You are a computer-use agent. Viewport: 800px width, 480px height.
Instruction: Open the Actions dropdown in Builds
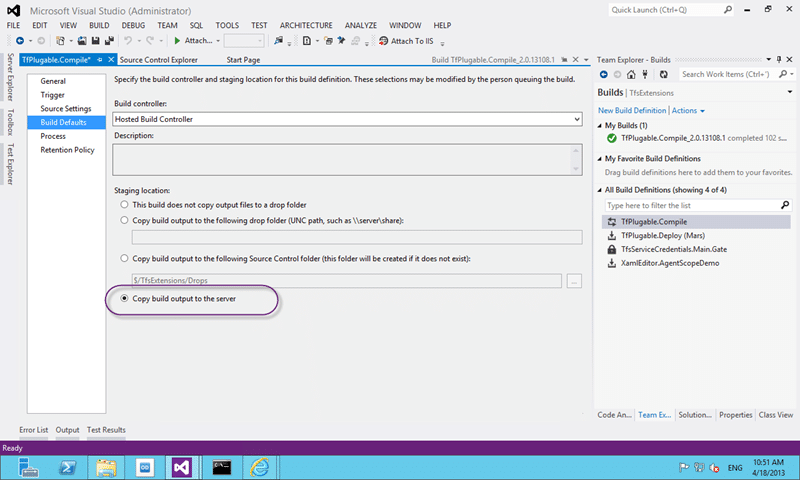tap(688, 111)
